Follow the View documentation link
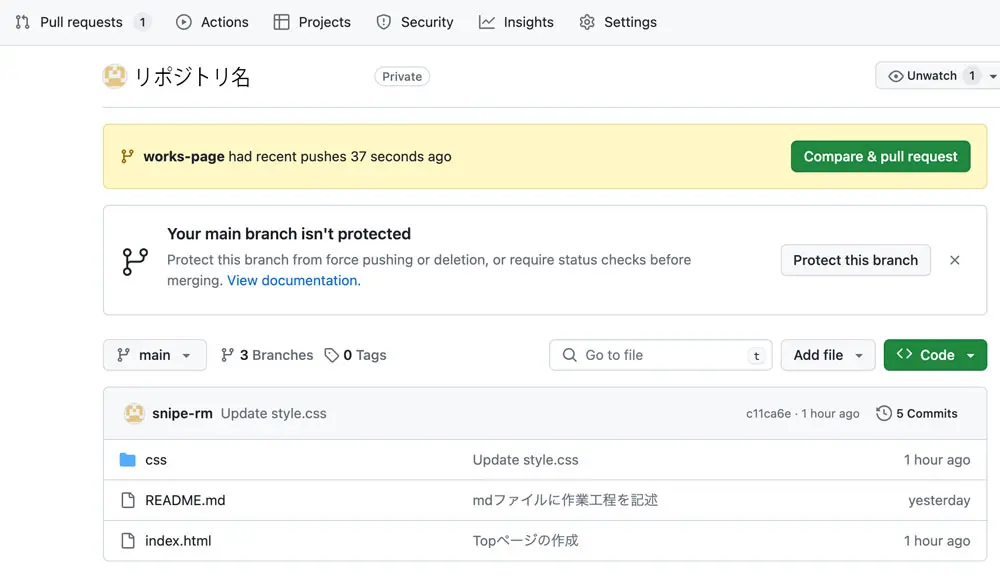1000x577 pixels. point(292,281)
